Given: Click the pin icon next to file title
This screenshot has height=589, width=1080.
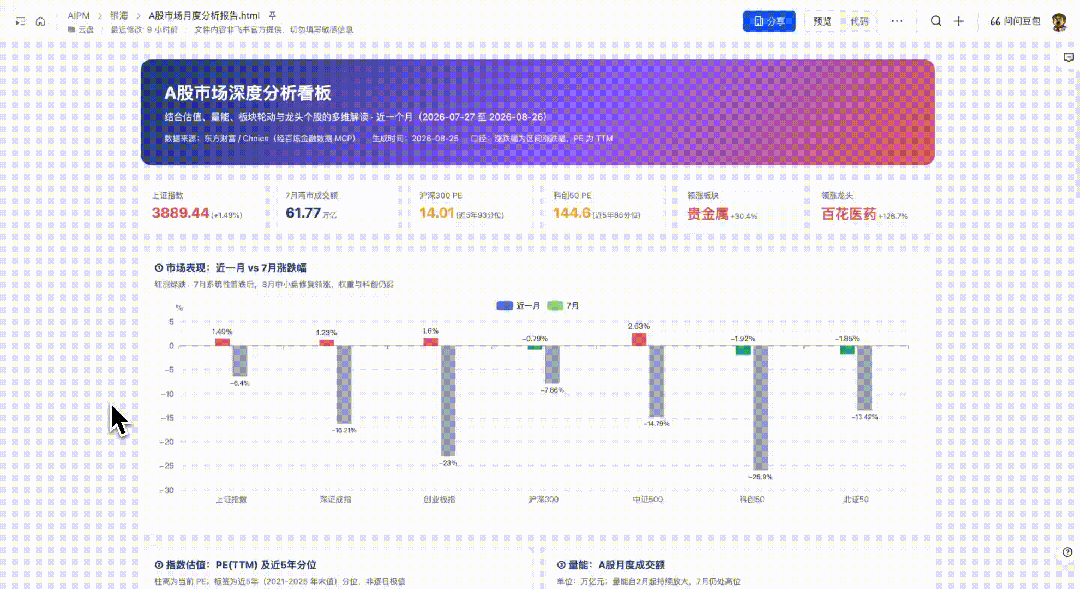Looking at the screenshot, I should tap(272, 15).
